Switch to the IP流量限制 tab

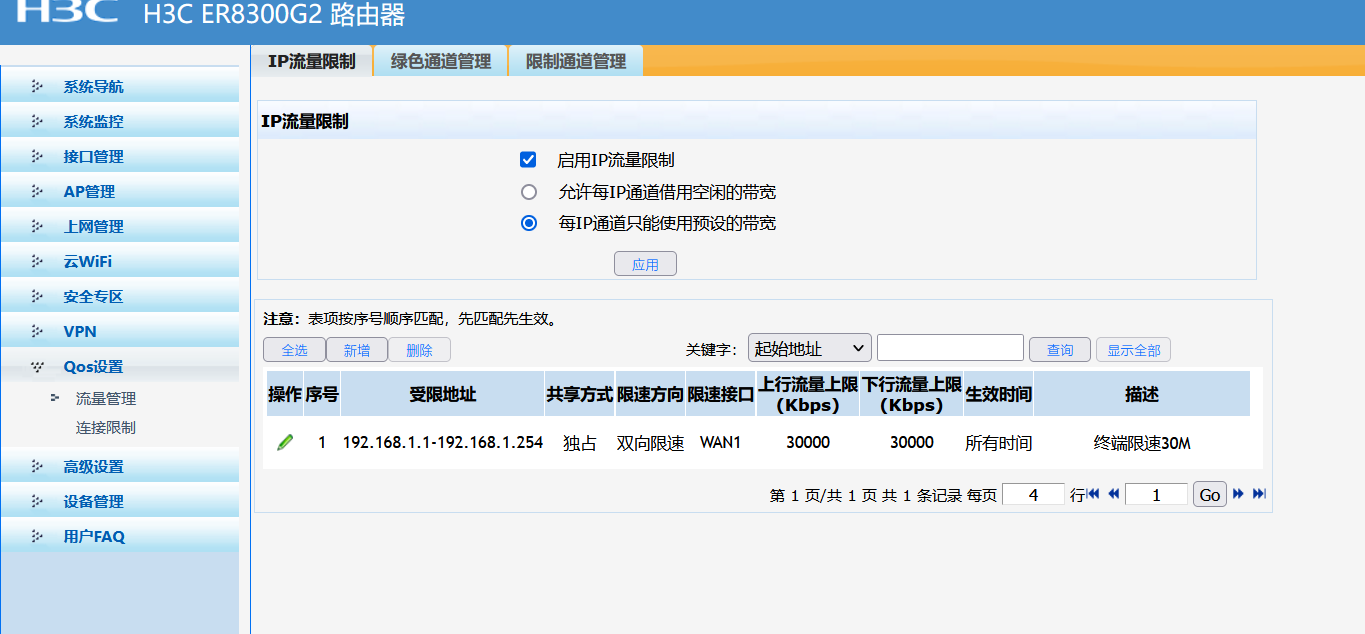pyautogui.click(x=311, y=61)
